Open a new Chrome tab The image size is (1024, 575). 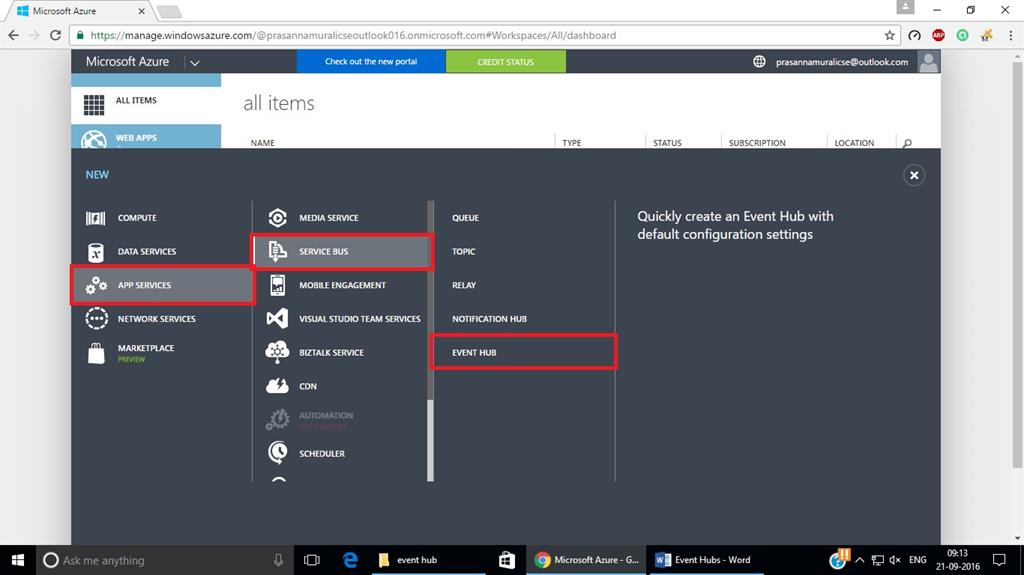(168, 11)
